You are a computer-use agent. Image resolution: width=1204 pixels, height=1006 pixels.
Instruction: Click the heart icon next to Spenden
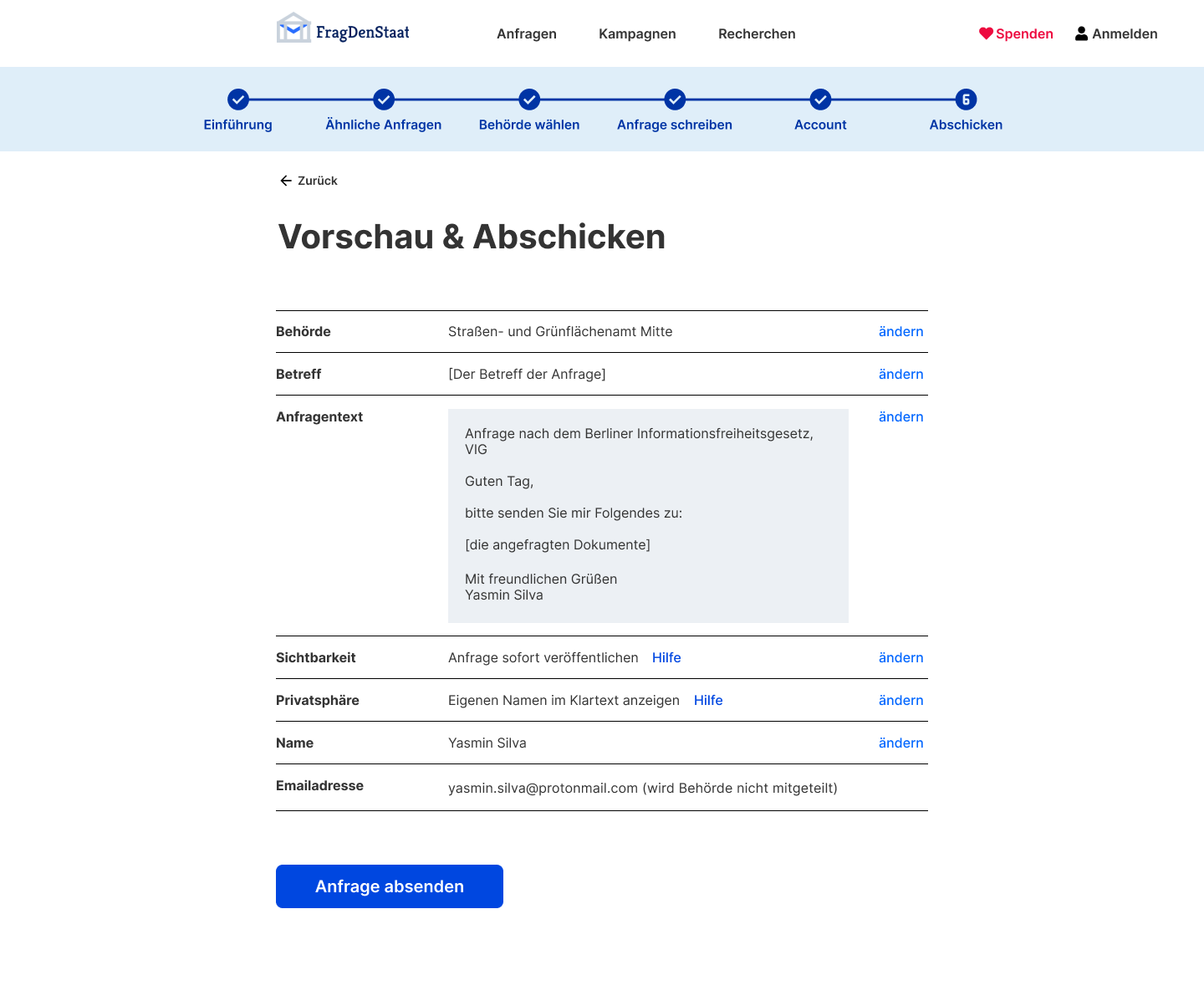986,33
